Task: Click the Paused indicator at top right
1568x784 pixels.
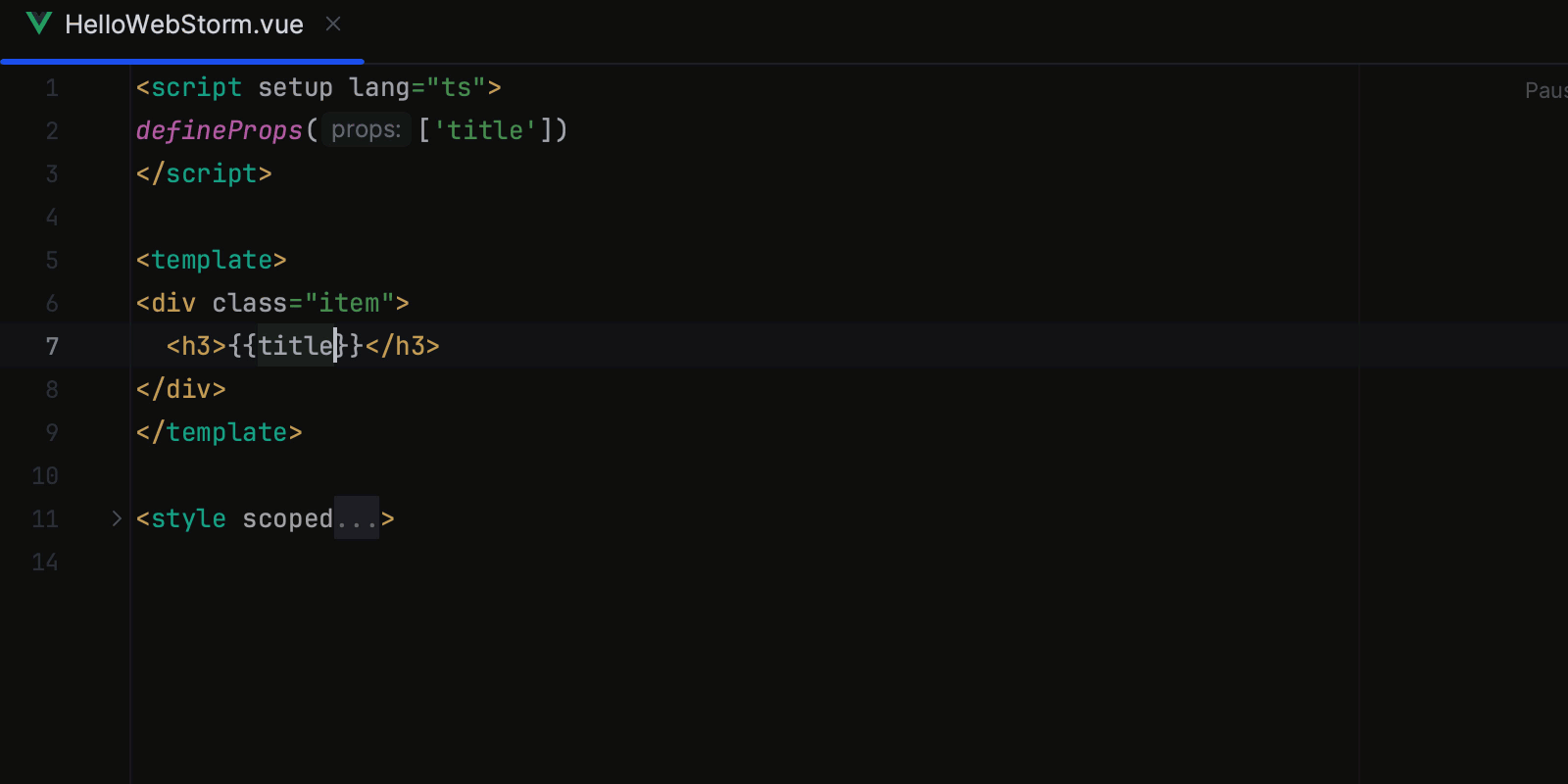Action: (x=1546, y=90)
